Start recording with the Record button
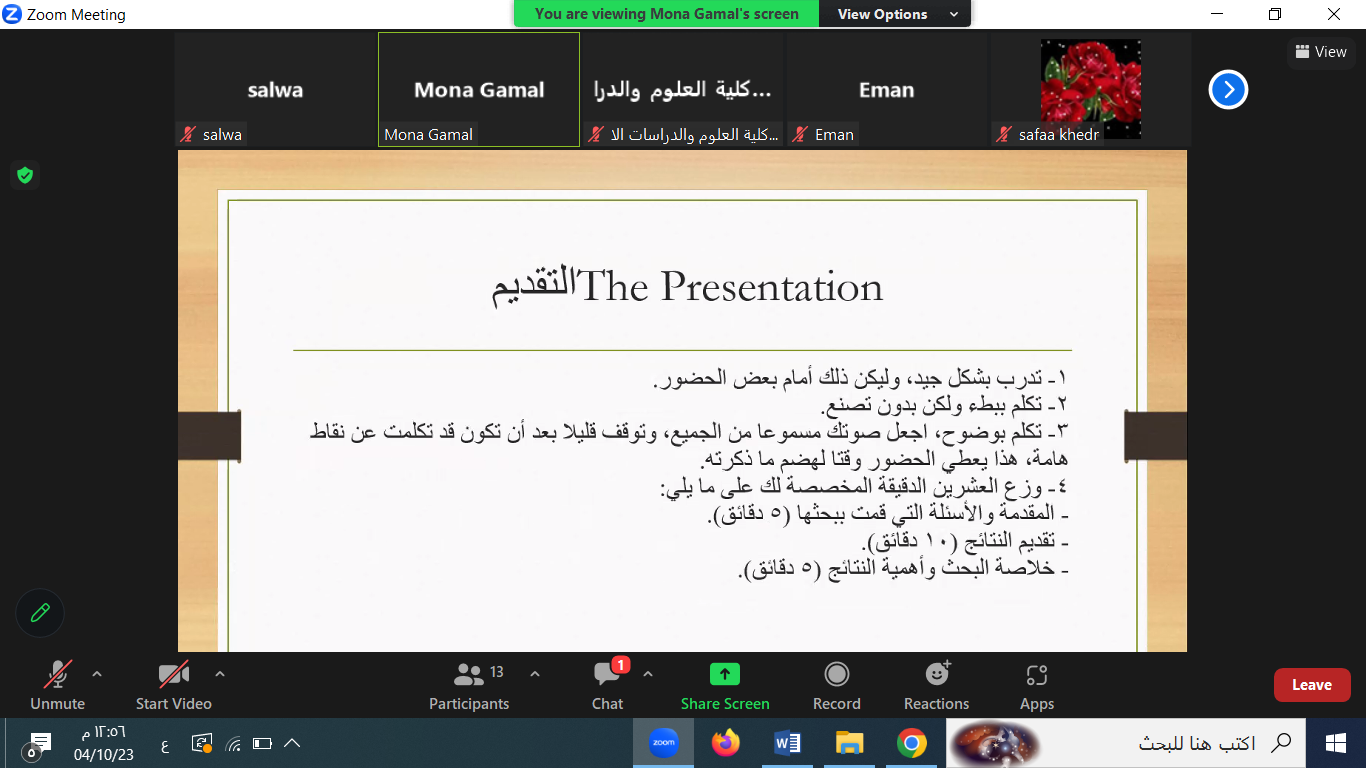1366x768 pixels. 837,686
